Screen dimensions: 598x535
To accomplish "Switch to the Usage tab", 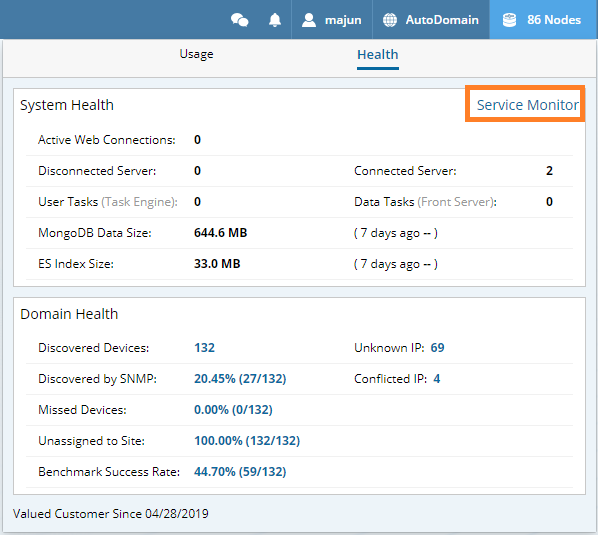I will [x=196, y=54].
